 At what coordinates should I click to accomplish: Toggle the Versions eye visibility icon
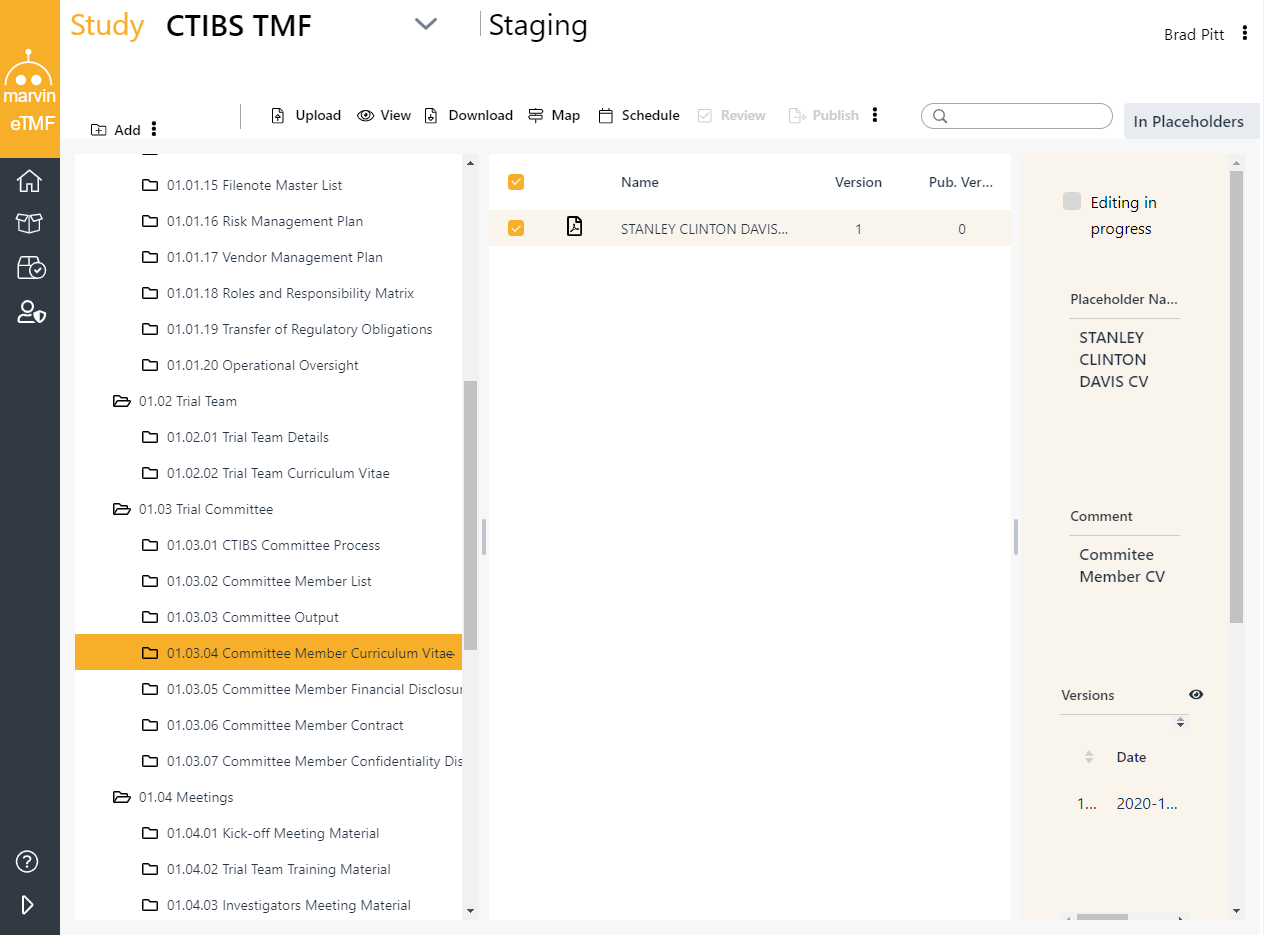(1196, 695)
